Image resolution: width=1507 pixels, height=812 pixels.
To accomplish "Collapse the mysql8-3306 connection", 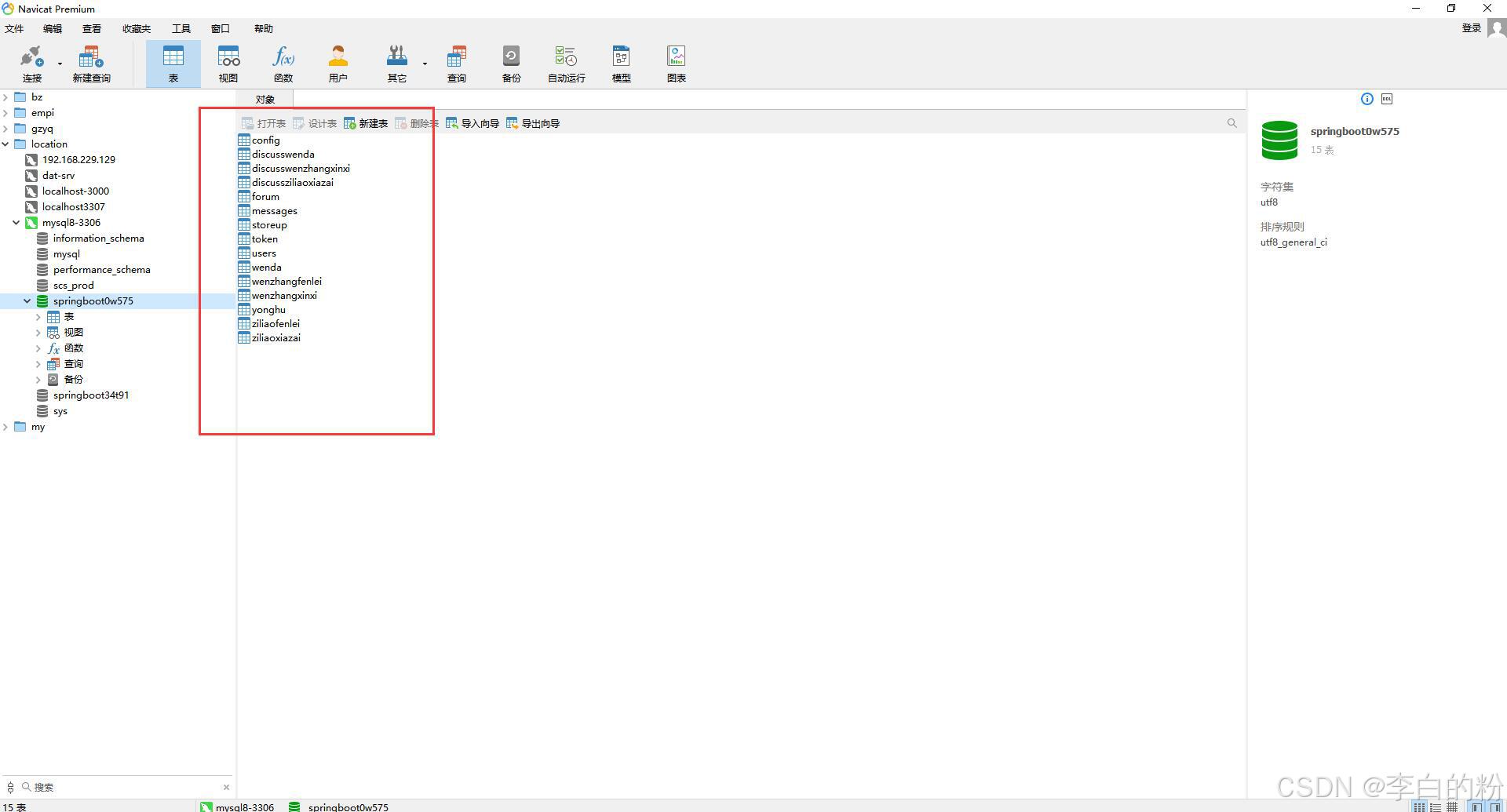I will [16, 223].
